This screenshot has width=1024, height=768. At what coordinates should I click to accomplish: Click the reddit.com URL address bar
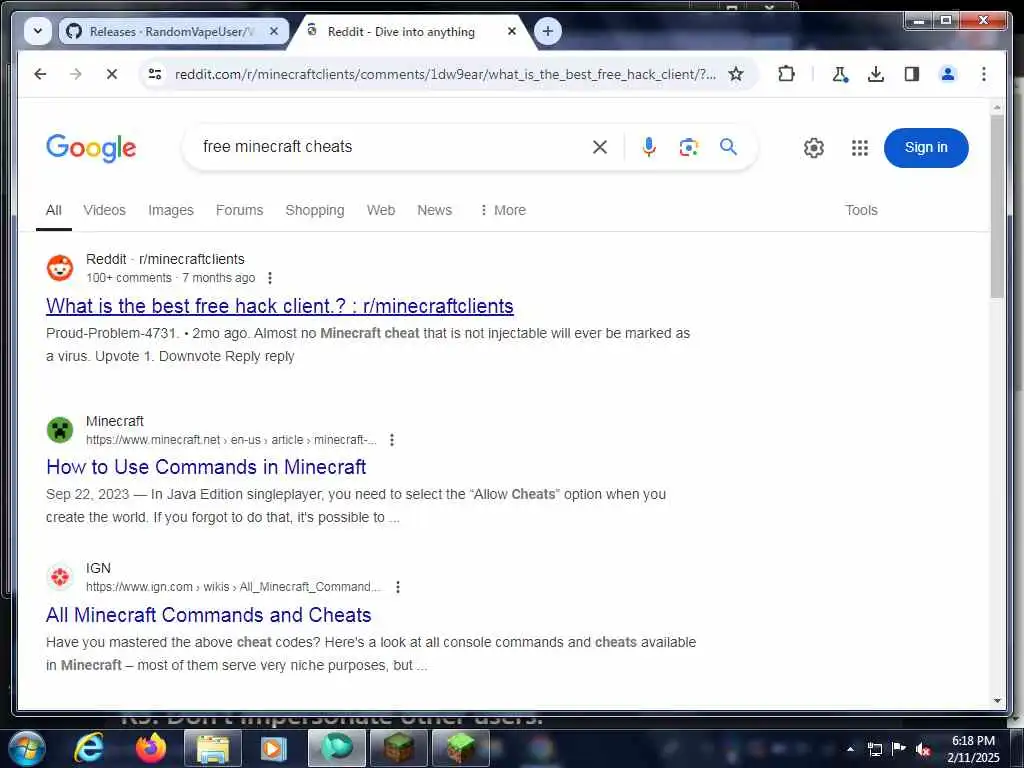pos(445,74)
